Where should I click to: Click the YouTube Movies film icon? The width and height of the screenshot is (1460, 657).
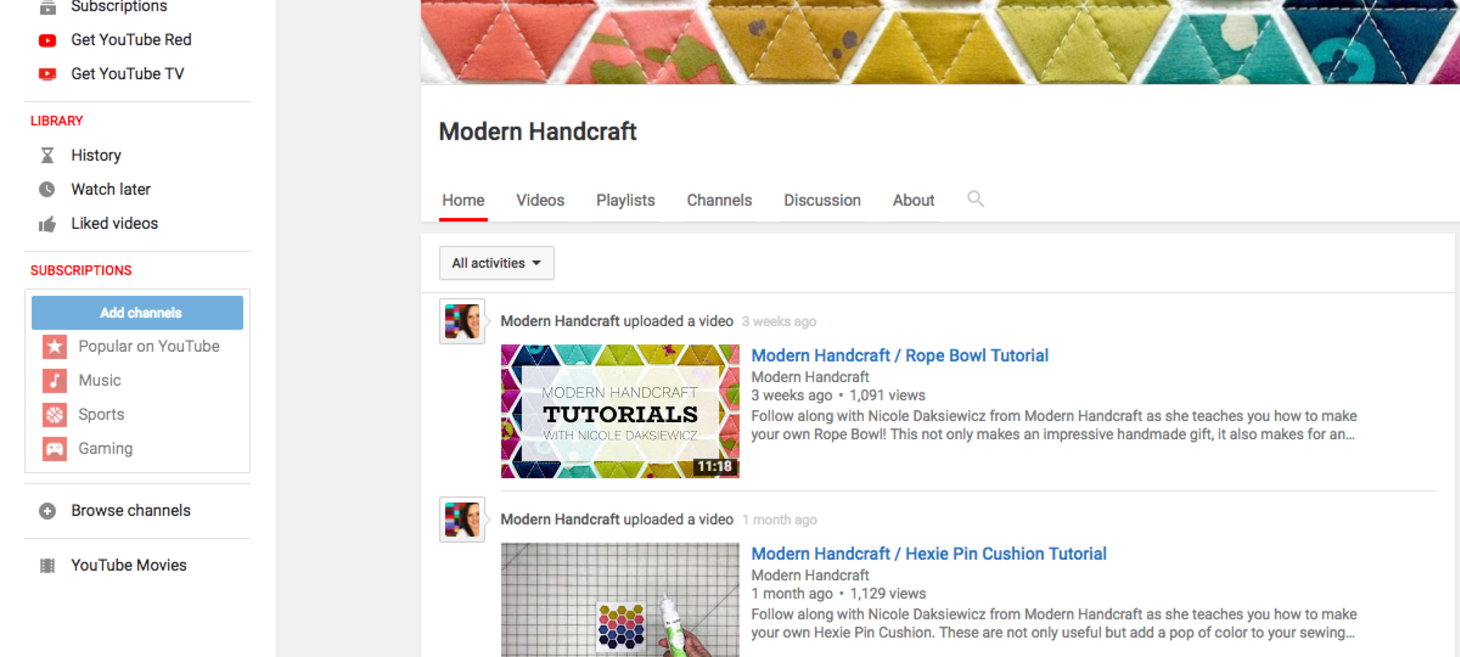pos(47,566)
